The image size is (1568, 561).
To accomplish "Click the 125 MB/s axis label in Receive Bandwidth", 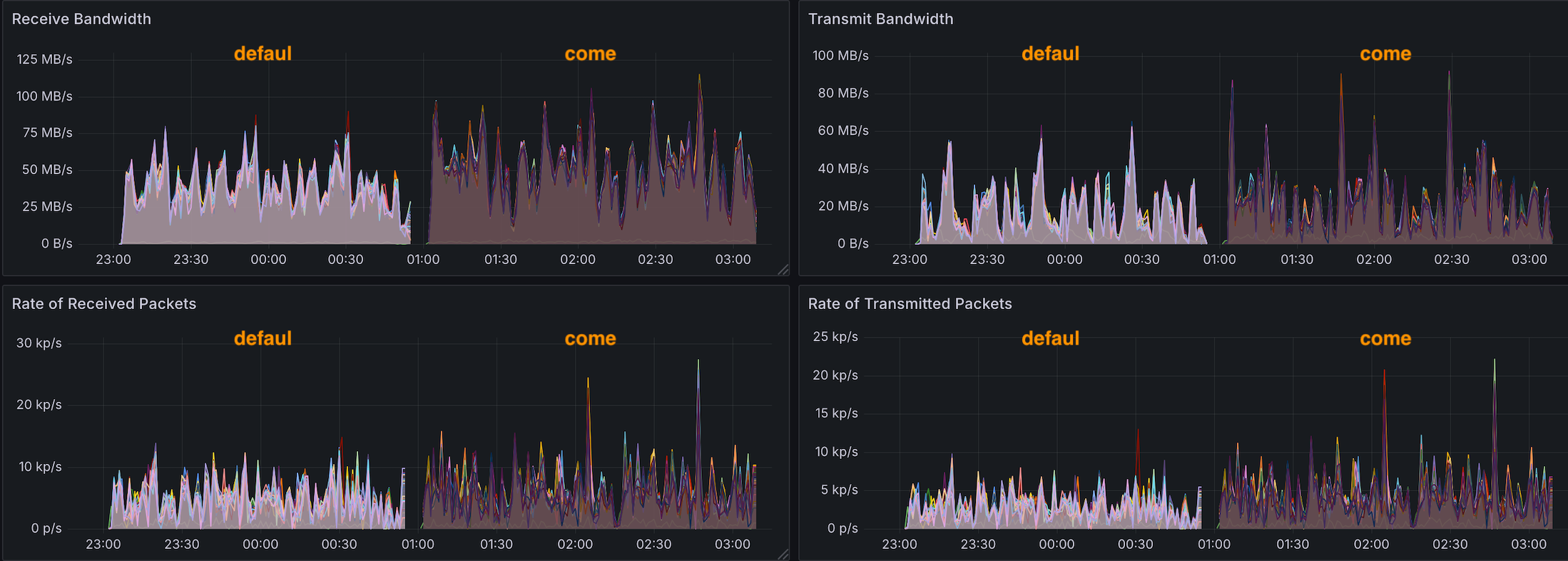I will 44,59.
